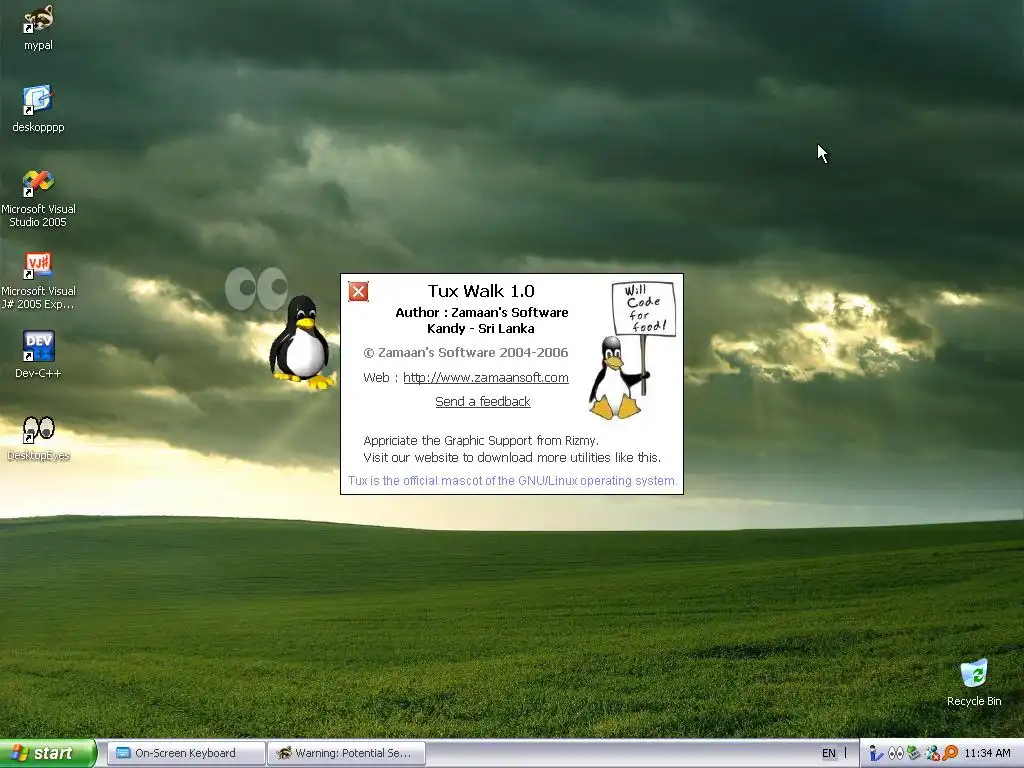Screen dimensions: 1024x768
Task: Select the Recycle Bin icon
Action: (974, 682)
